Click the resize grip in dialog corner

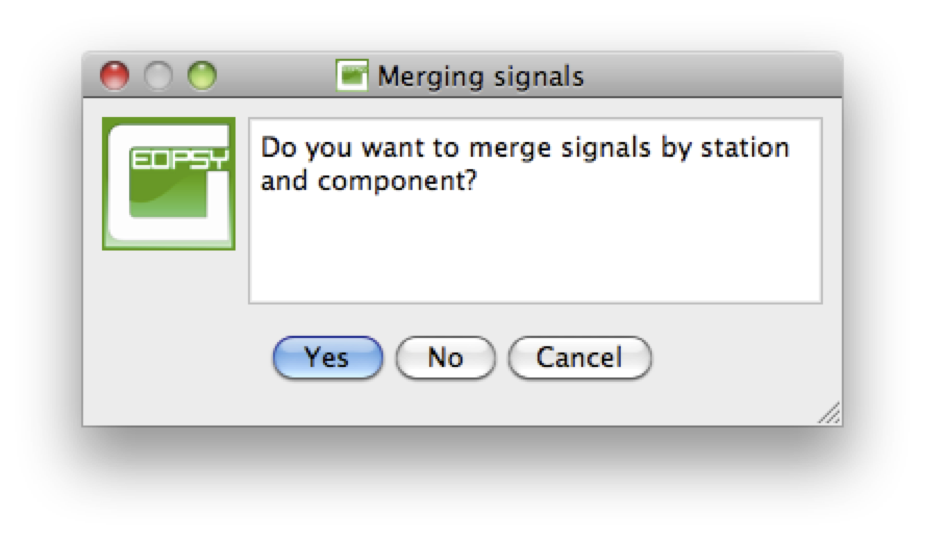coord(829,414)
